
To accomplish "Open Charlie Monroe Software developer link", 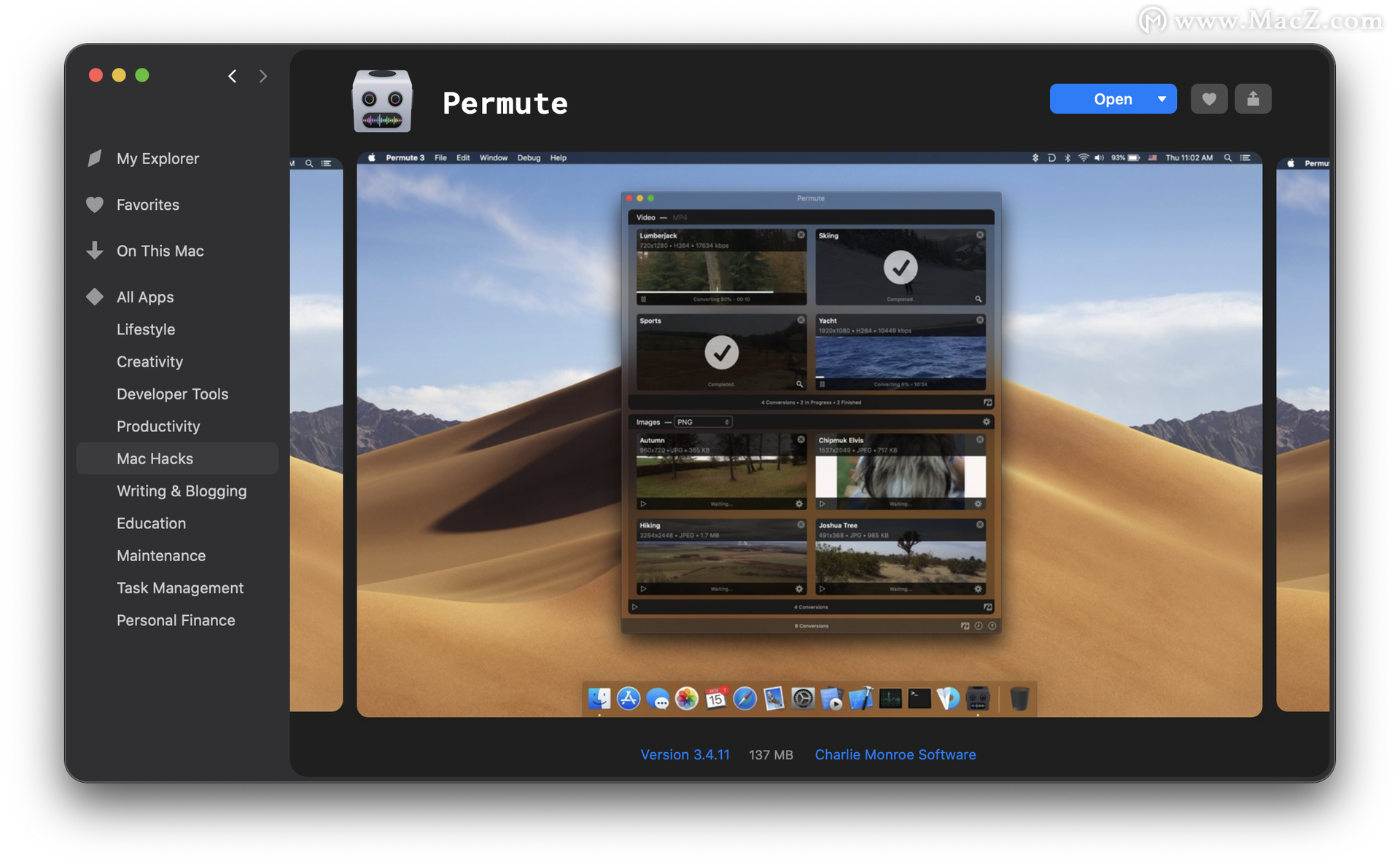I will click(895, 755).
